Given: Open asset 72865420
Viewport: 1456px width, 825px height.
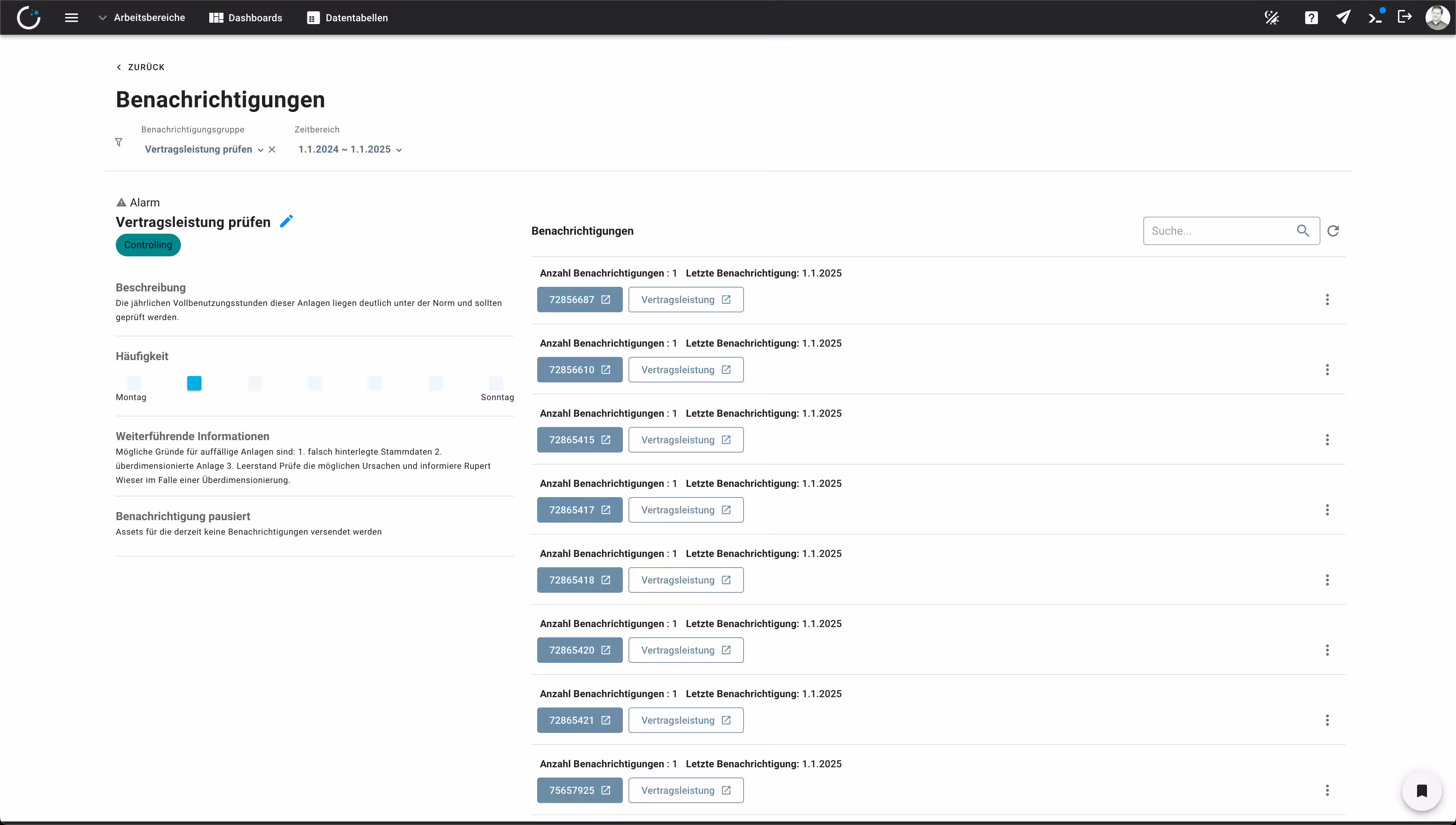Looking at the screenshot, I should (x=580, y=650).
